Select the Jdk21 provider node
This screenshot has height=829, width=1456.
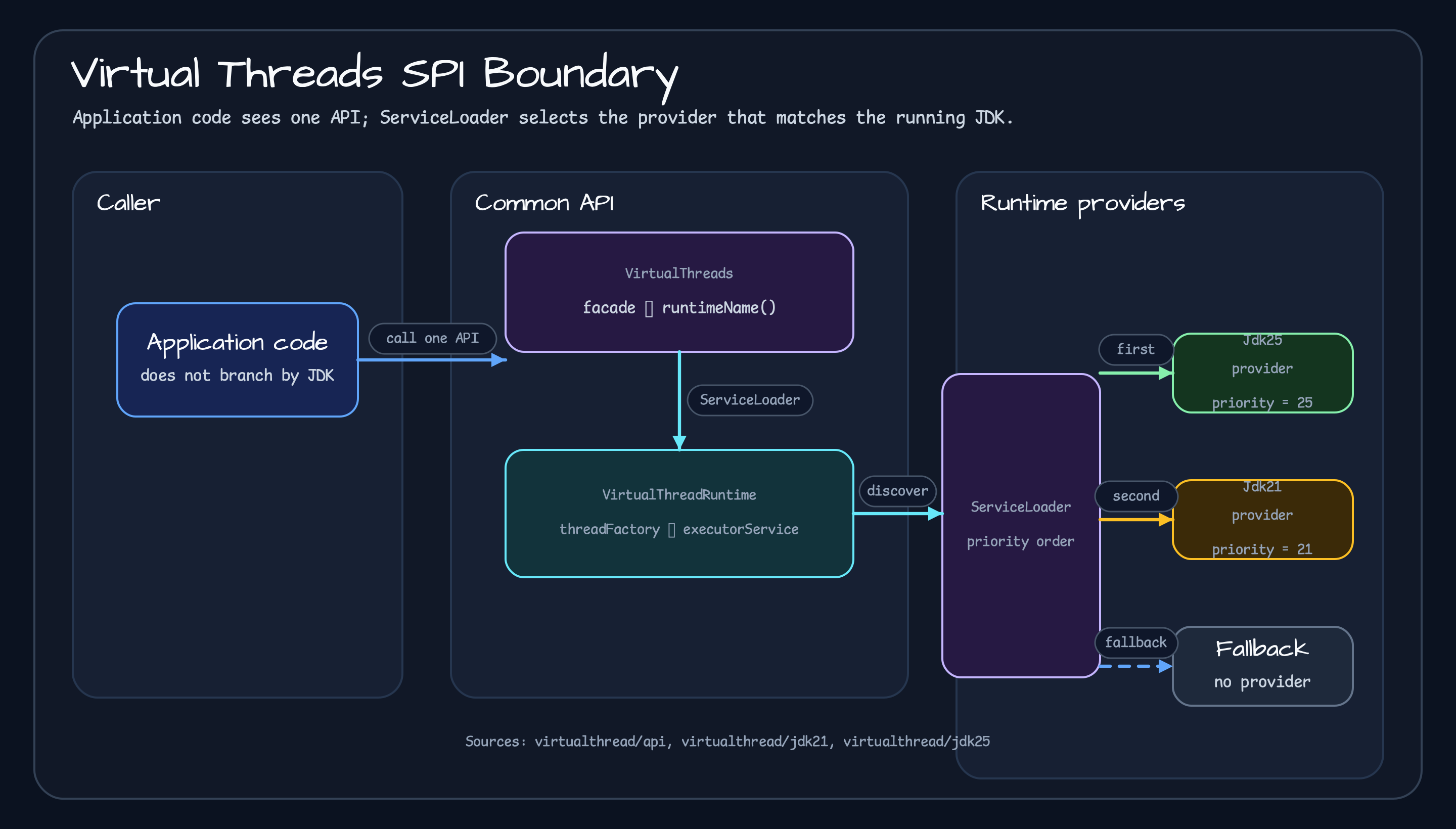pos(1262,520)
